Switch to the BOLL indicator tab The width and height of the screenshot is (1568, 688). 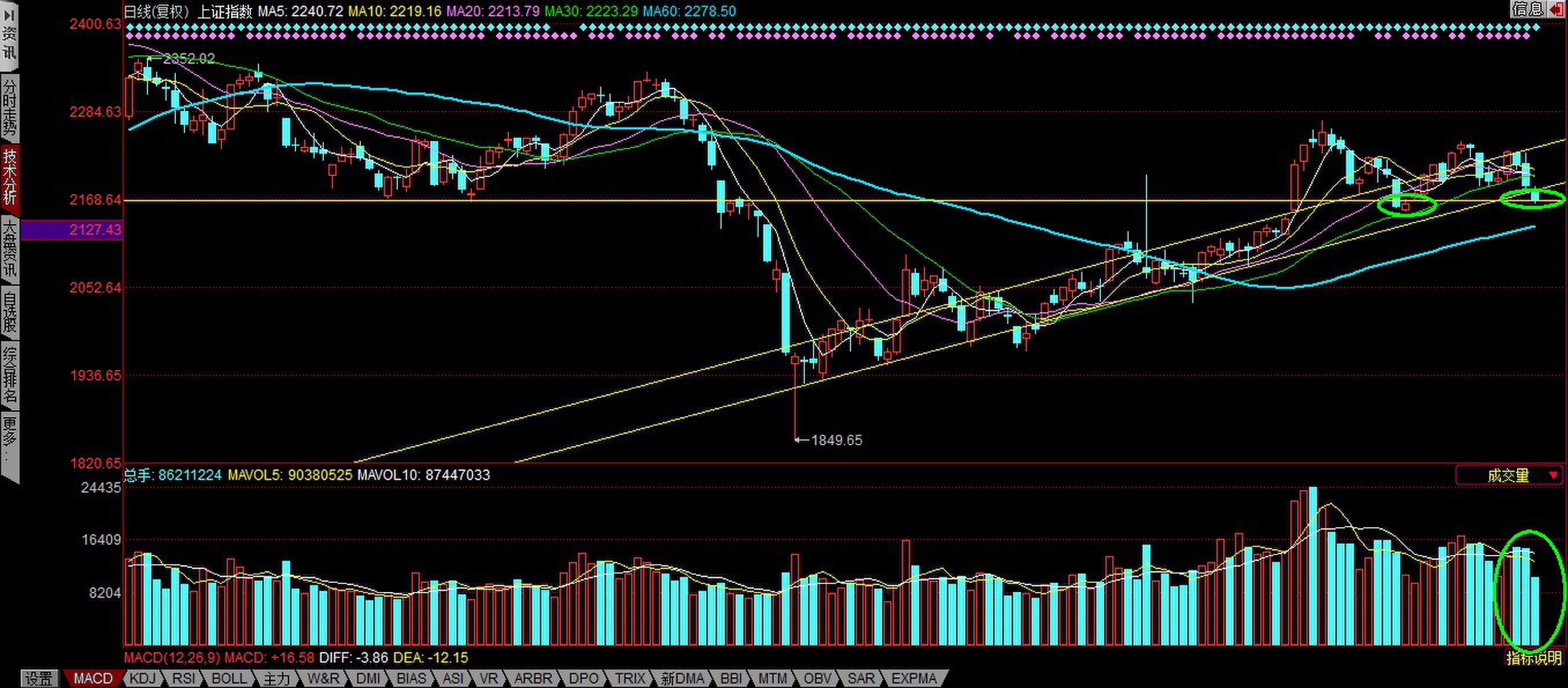point(229,678)
